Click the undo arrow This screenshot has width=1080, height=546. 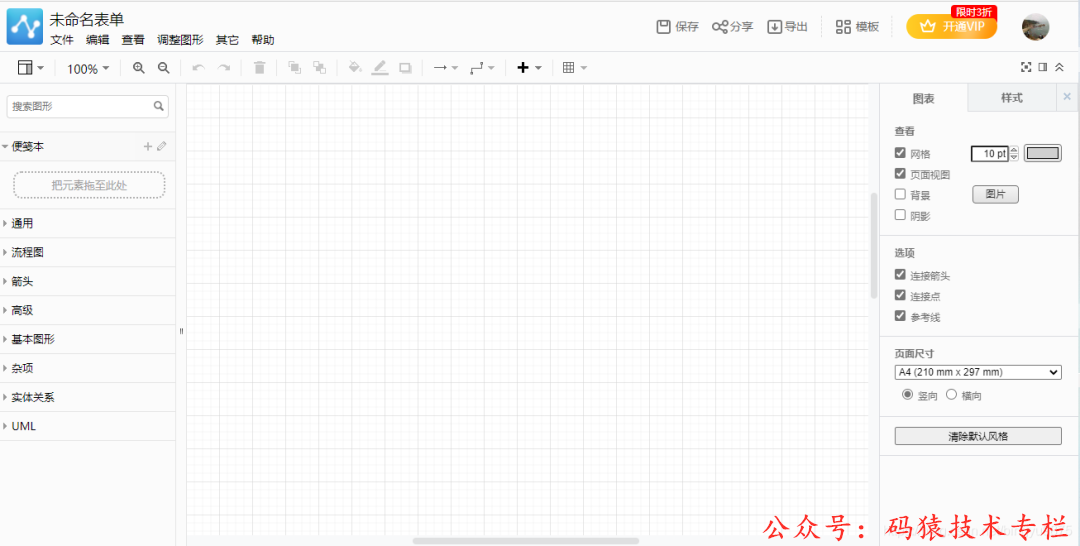point(198,67)
